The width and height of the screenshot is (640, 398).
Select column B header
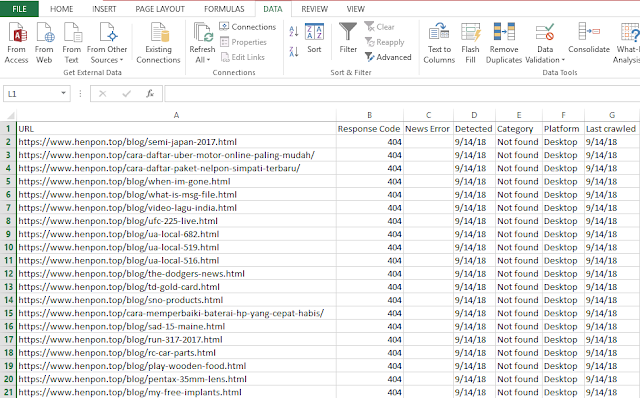click(x=370, y=115)
